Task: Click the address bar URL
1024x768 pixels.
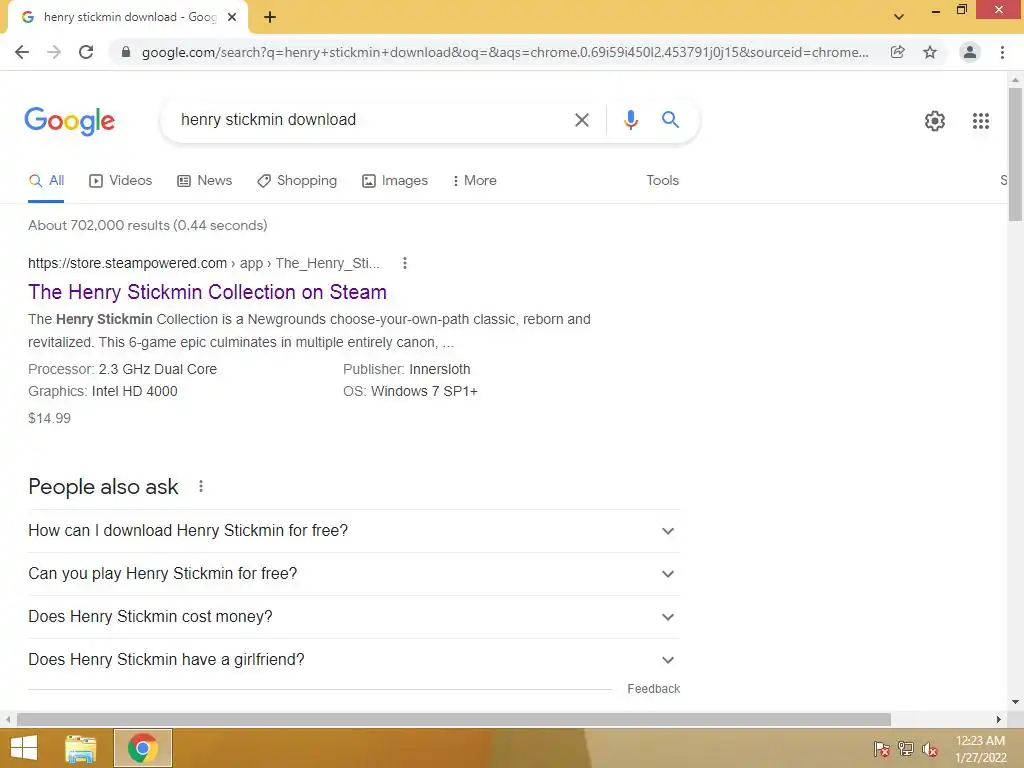Action: (x=505, y=52)
